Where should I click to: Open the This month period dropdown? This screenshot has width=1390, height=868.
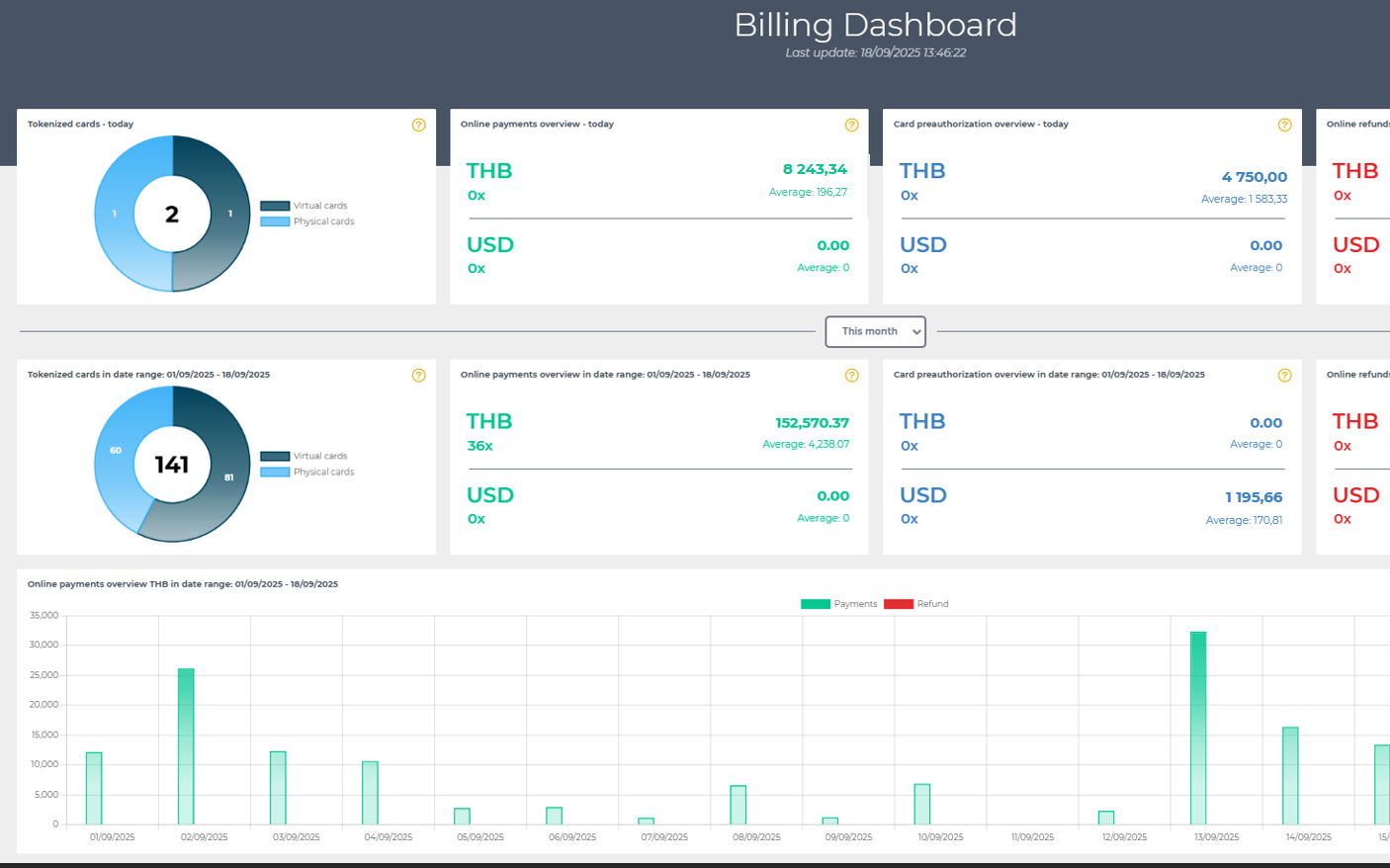(875, 332)
